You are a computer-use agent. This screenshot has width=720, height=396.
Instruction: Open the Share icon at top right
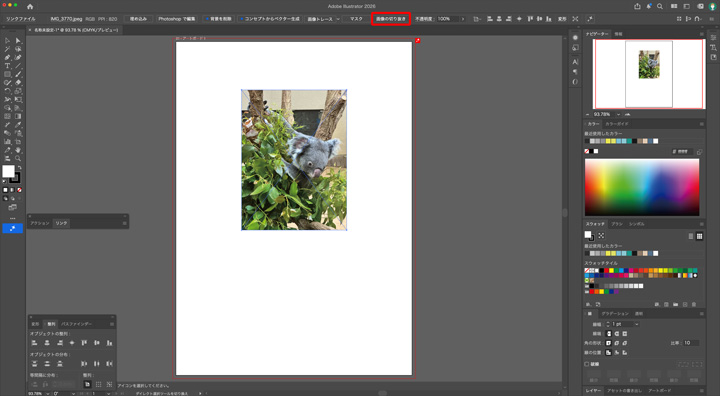[x=637, y=6]
